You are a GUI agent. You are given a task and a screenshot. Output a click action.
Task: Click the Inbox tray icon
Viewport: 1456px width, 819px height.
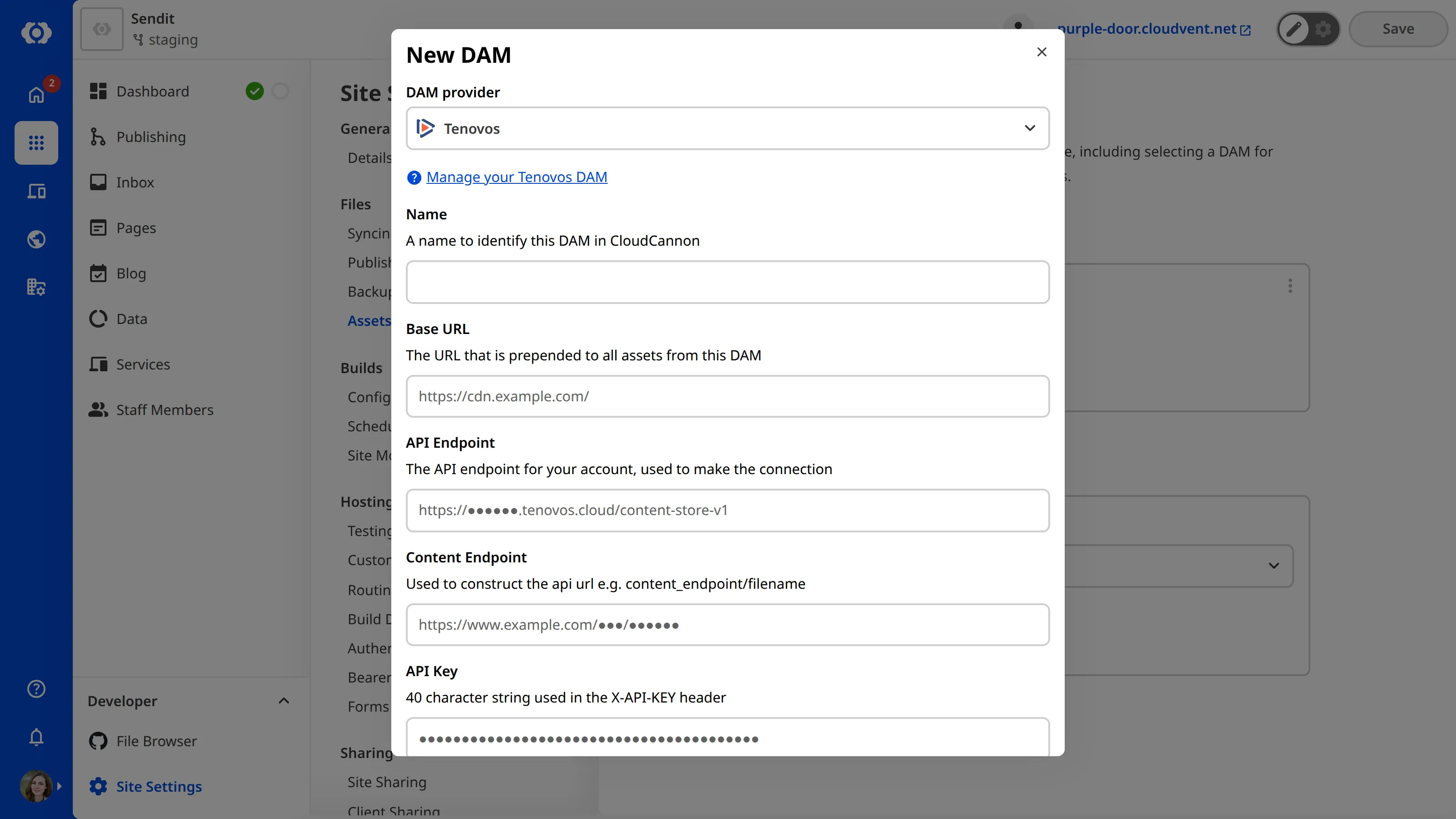[x=98, y=182]
